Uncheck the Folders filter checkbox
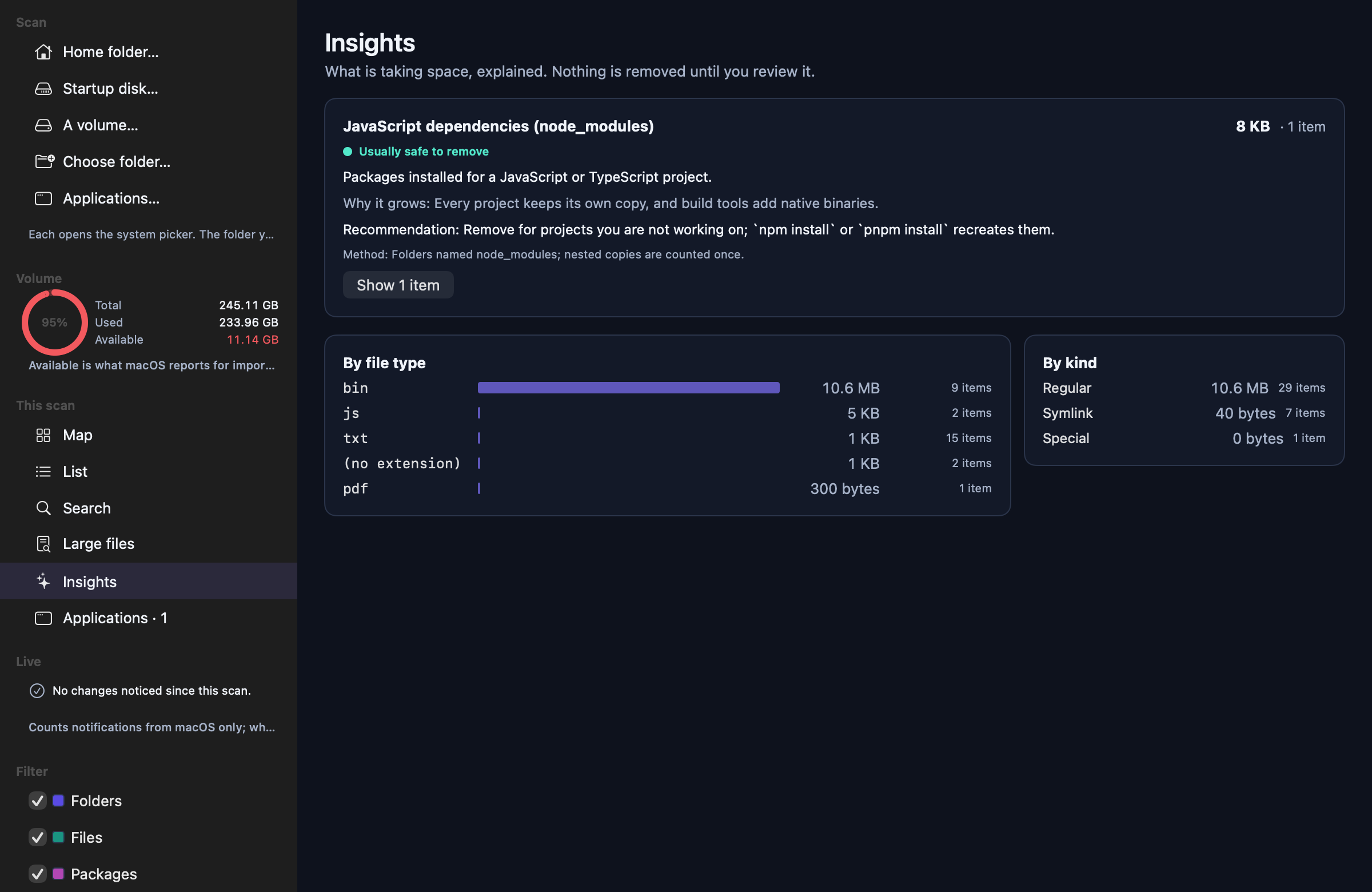 click(38, 801)
